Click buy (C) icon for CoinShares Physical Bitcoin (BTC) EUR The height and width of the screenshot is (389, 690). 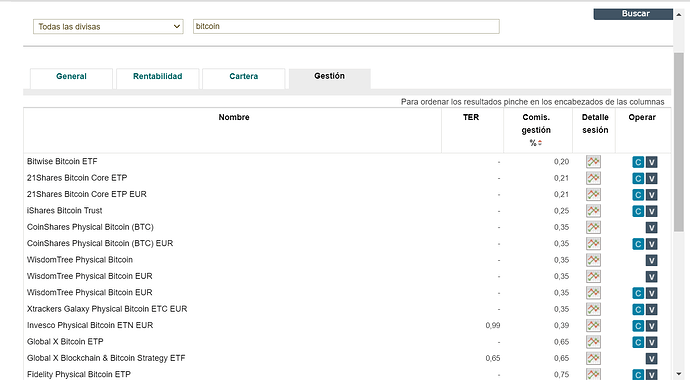[638, 244]
